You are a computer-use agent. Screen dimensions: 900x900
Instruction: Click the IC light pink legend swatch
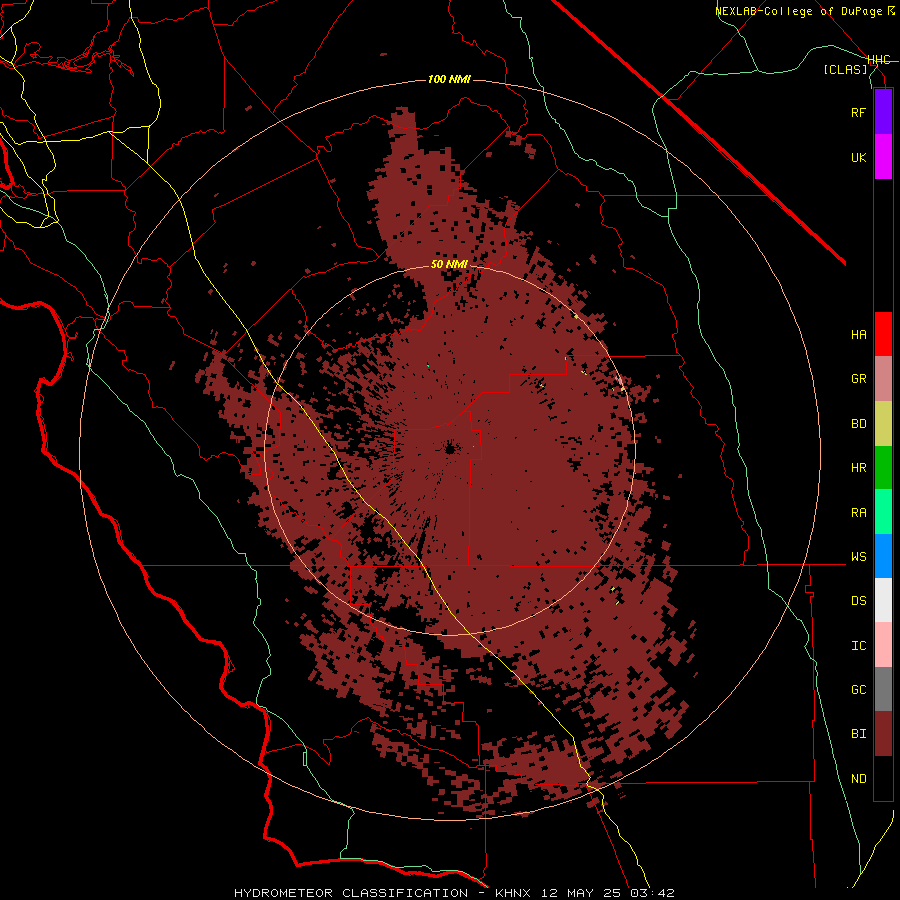[x=883, y=645]
